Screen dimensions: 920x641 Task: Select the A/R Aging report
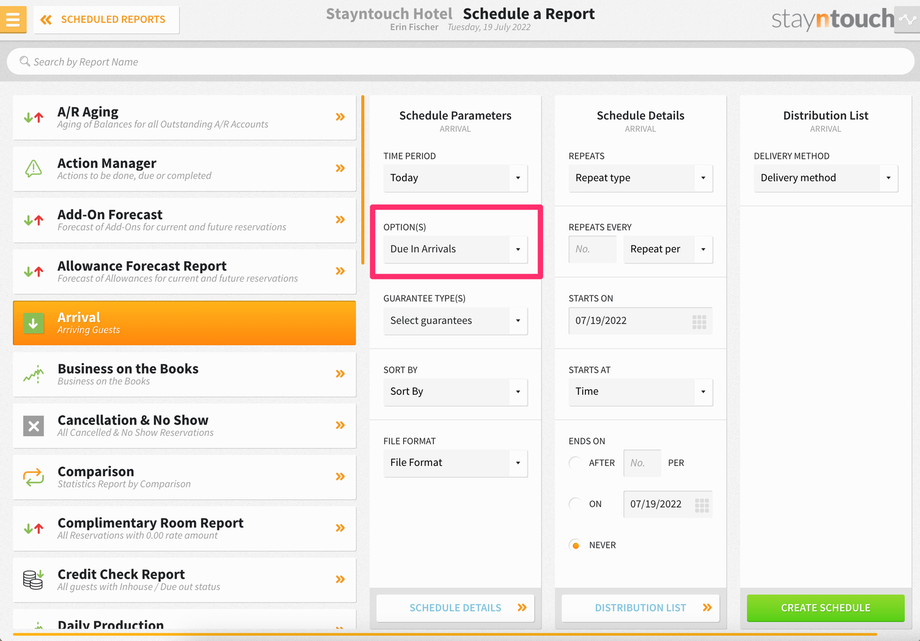[x=184, y=117]
